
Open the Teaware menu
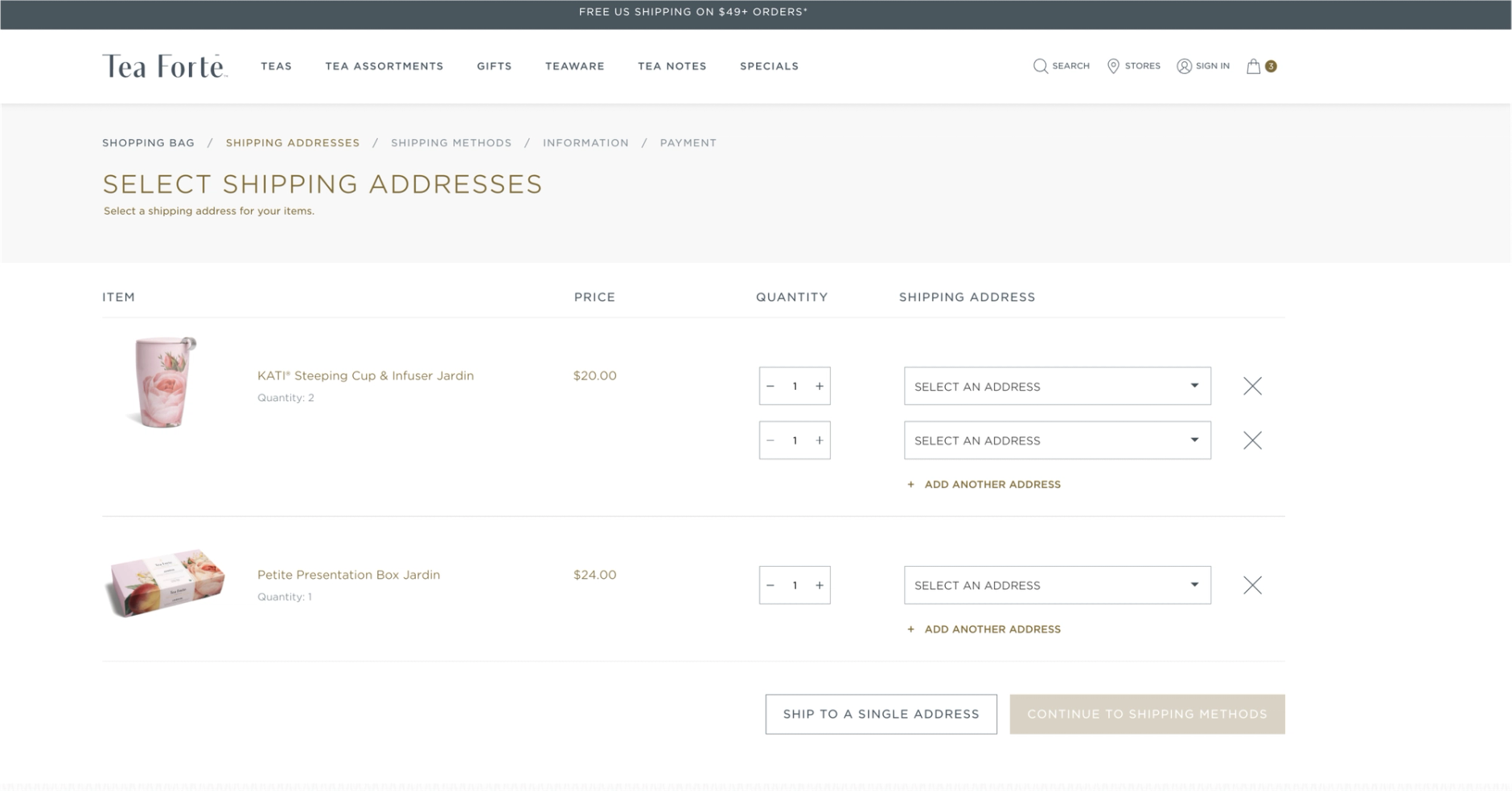point(575,66)
